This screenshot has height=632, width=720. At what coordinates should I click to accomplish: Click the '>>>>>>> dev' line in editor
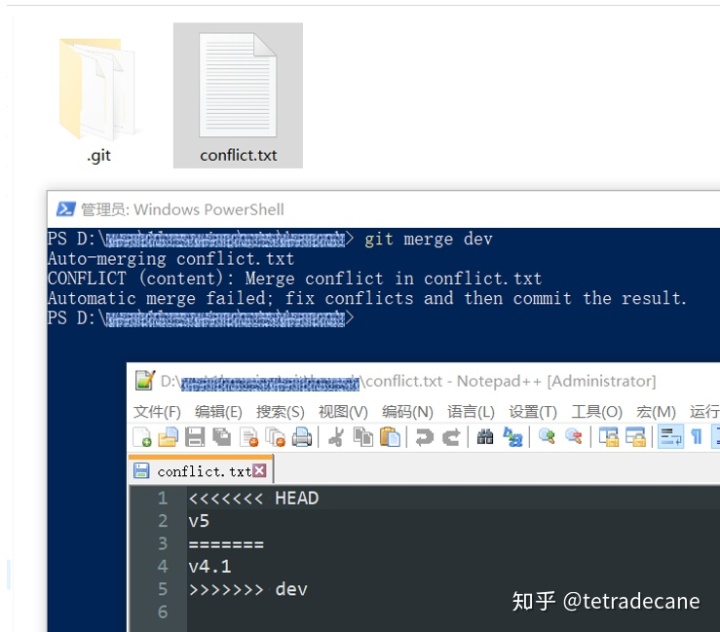248,589
